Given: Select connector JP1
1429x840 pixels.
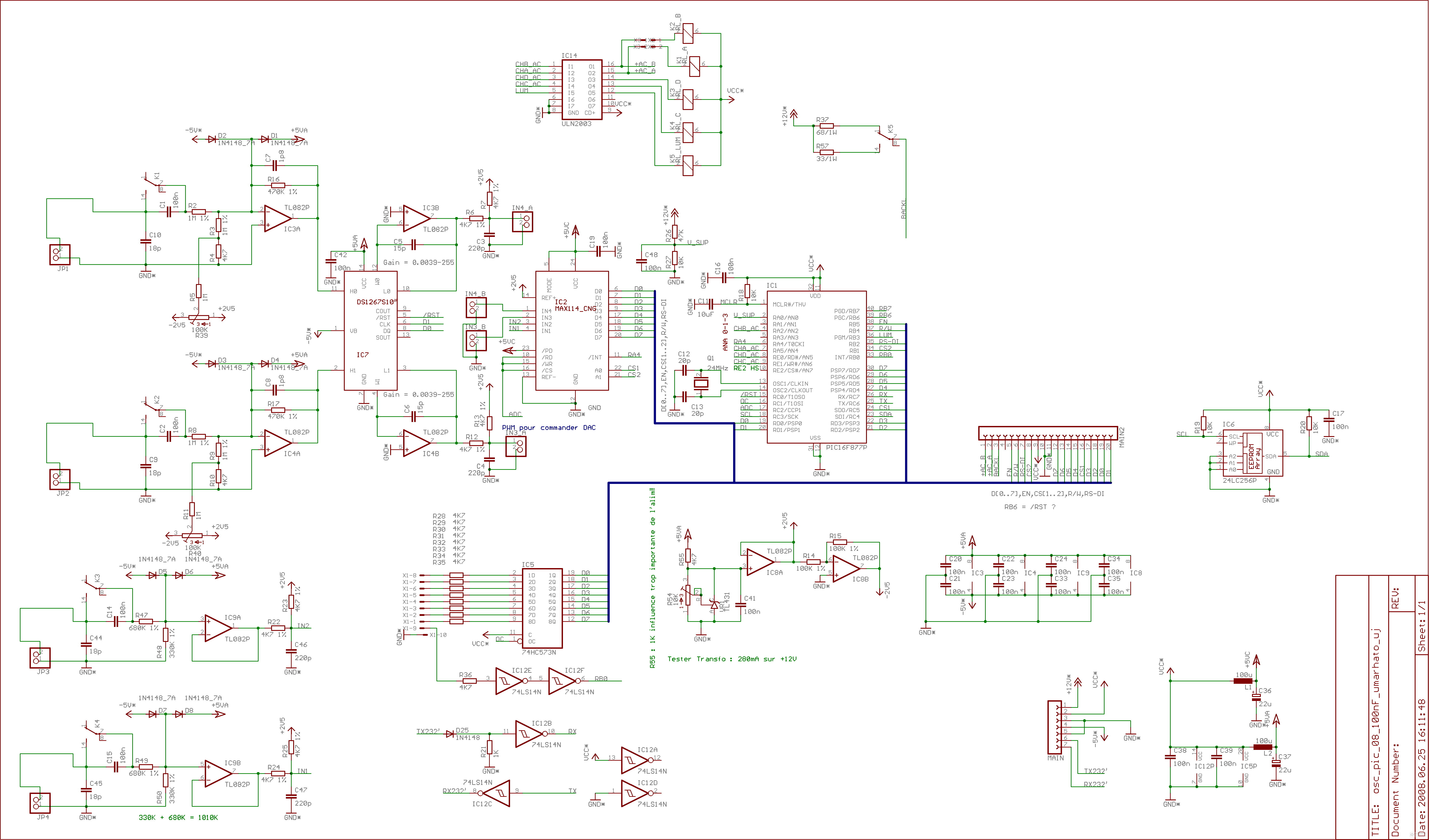Looking at the screenshot, I should 60,255.
